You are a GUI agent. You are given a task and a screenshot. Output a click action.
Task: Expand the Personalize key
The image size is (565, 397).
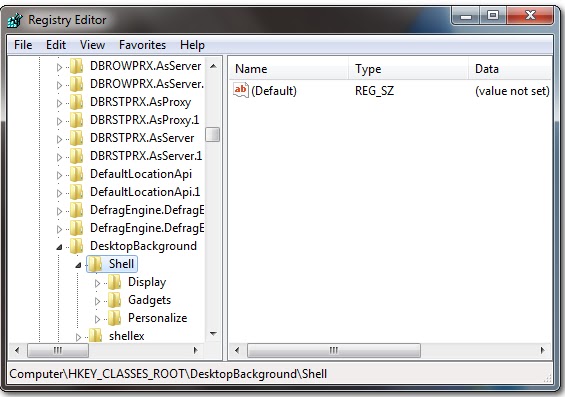[x=97, y=319]
